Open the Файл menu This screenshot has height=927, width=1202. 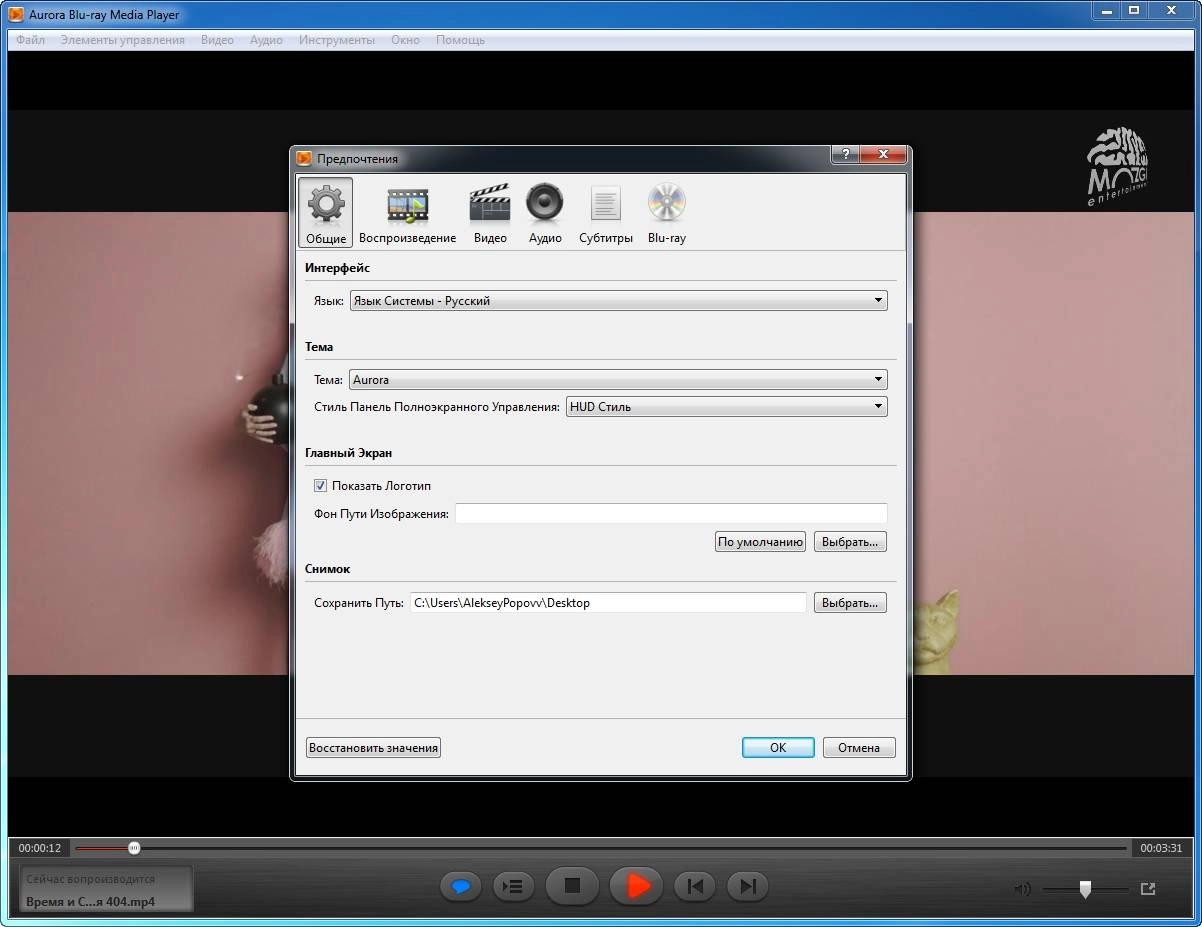30,40
